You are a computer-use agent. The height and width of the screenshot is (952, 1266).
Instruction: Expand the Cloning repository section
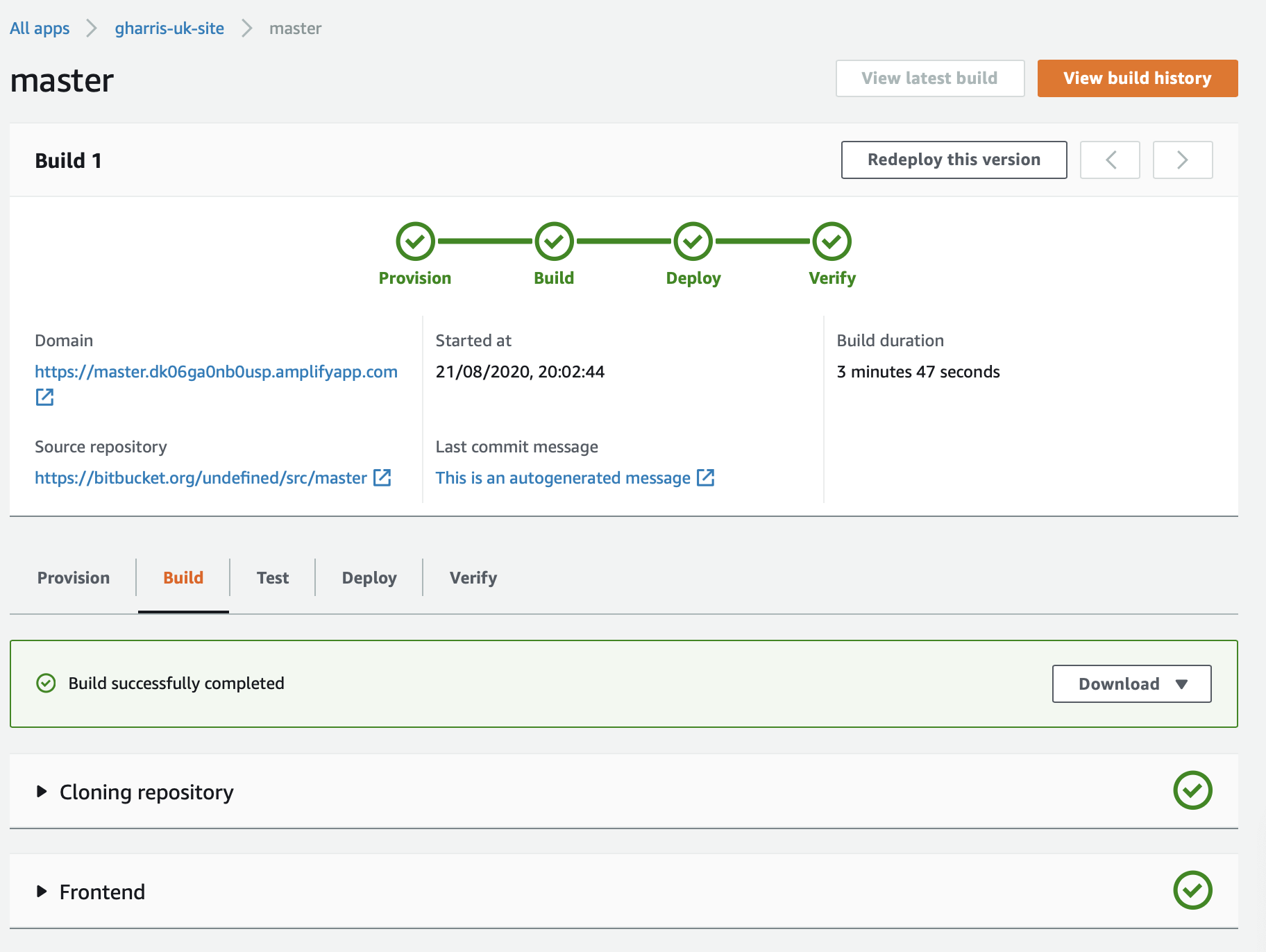click(42, 792)
